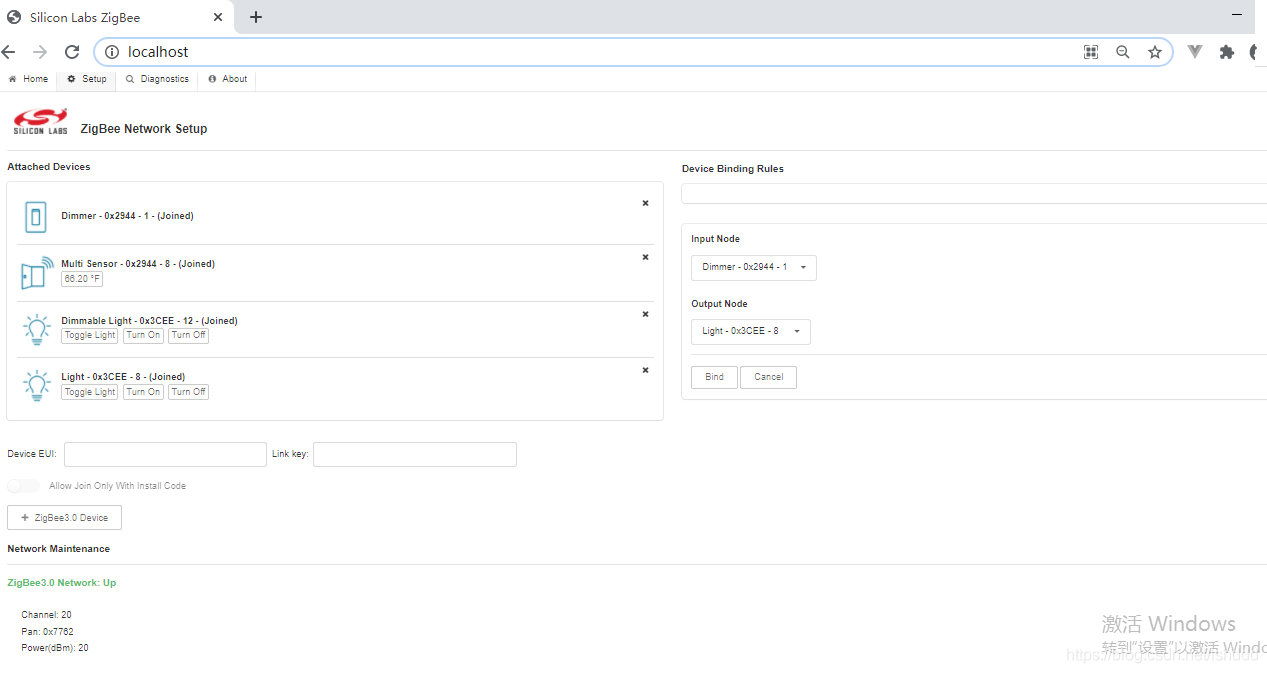1267x673 pixels.
Task: Click the 'ZigBee Network Setup' heading
Action: pos(144,129)
